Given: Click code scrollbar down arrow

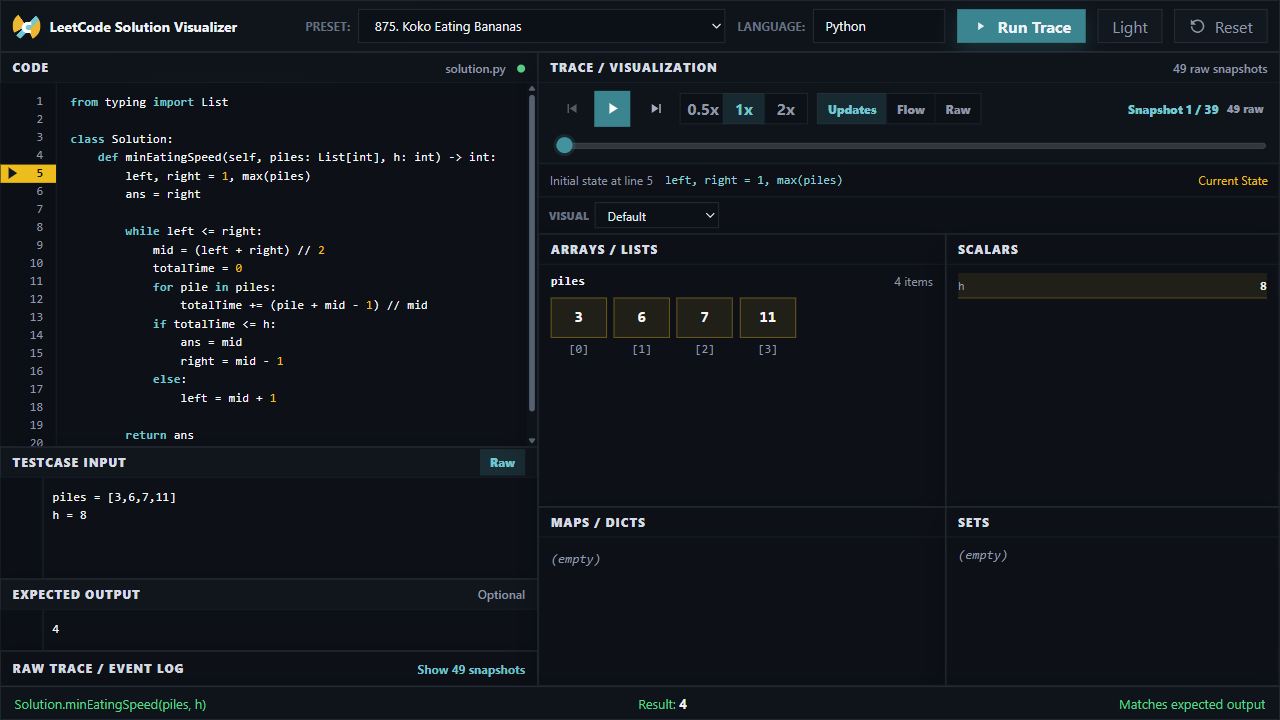Looking at the screenshot, I should 531,440.
